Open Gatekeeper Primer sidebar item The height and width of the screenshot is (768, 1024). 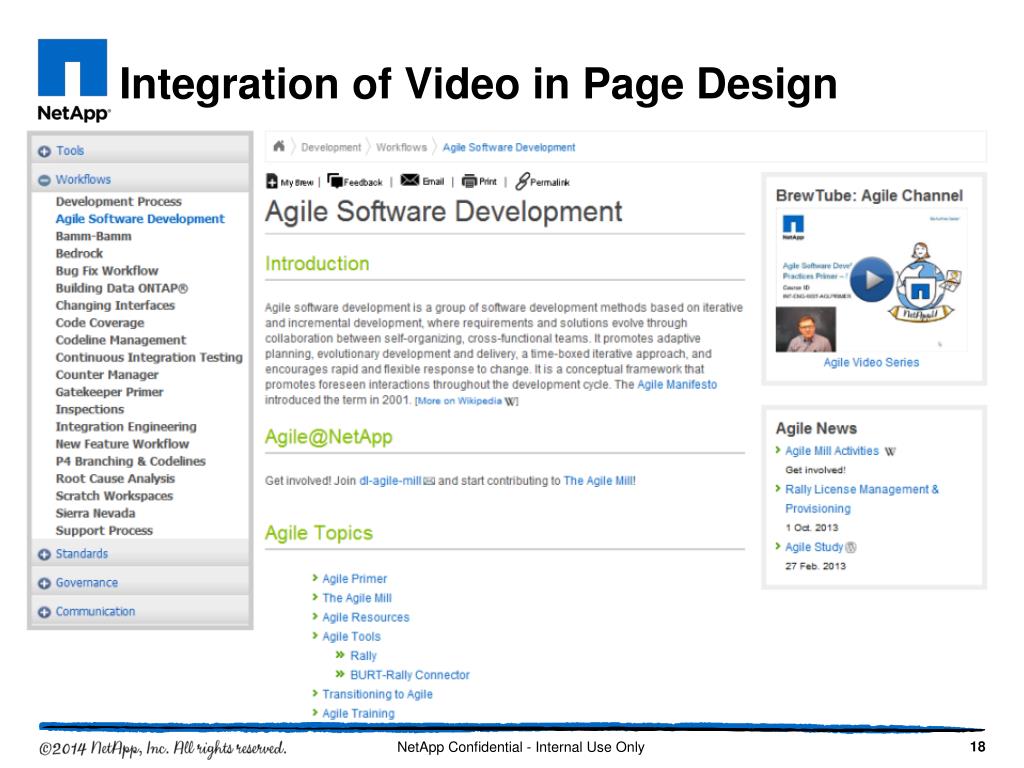click(109, 392)
